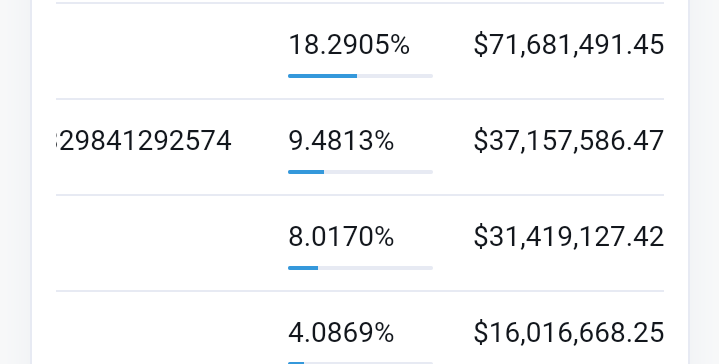The width and height of the screenshot is (719, 364).
Task: Click blue filled part of 9.4813% bar
Action: (306, 172)
